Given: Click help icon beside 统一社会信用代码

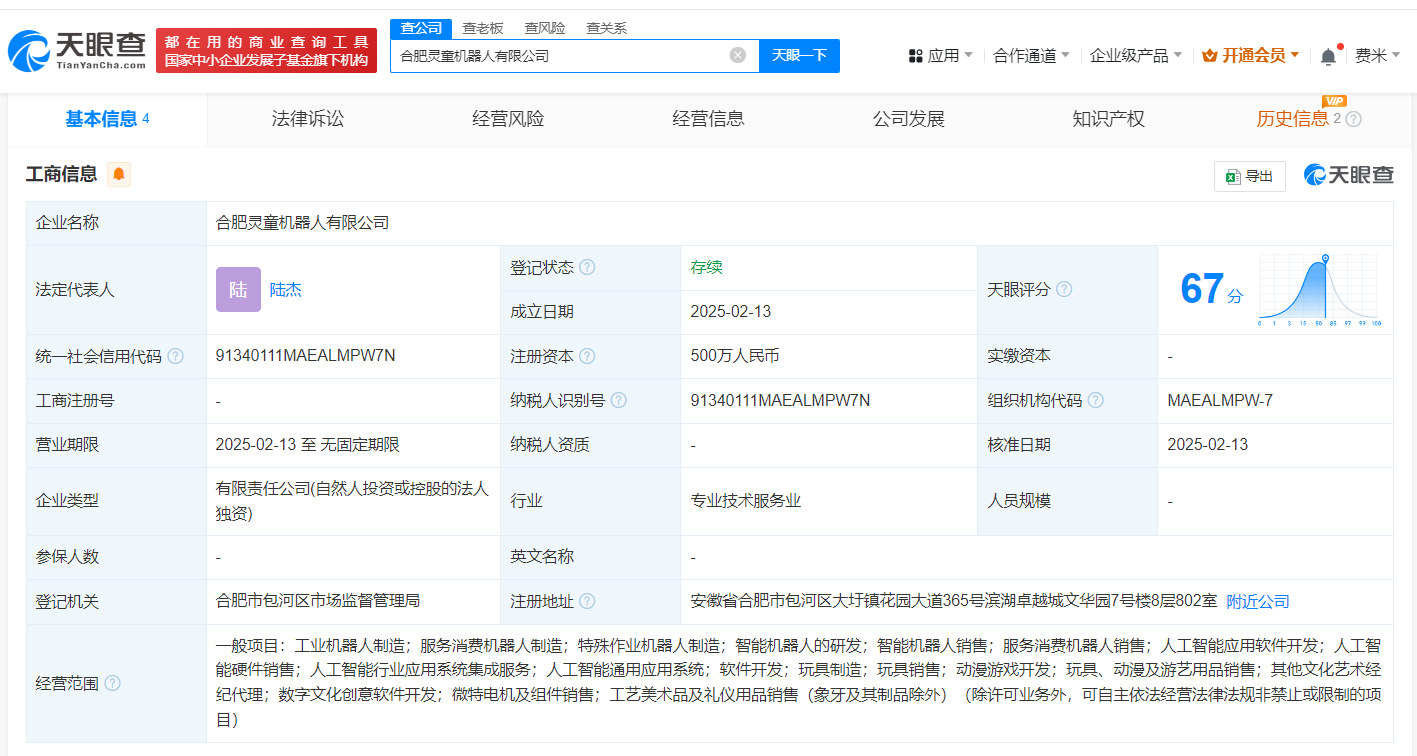Looking at the screenshot, I should pos(176,356).
